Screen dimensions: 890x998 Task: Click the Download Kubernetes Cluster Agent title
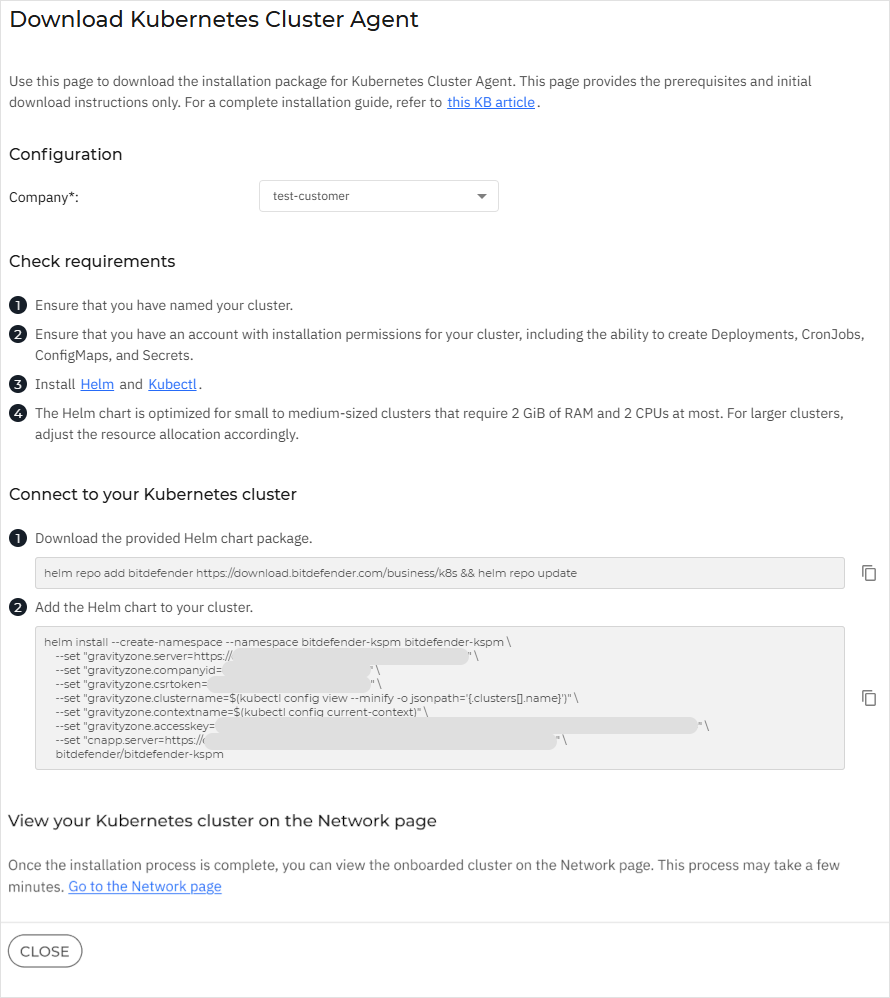pyautogui.click(x=213, y=19)
